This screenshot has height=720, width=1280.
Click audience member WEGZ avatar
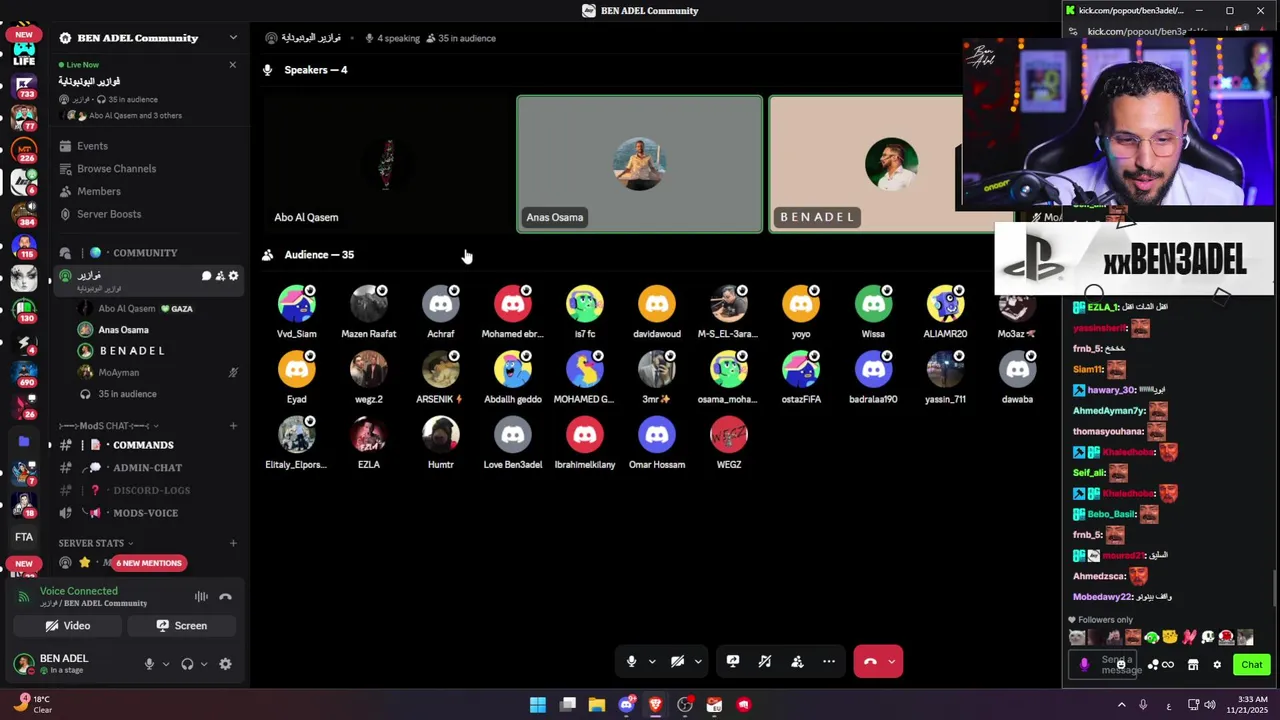[x=729, y=435]
